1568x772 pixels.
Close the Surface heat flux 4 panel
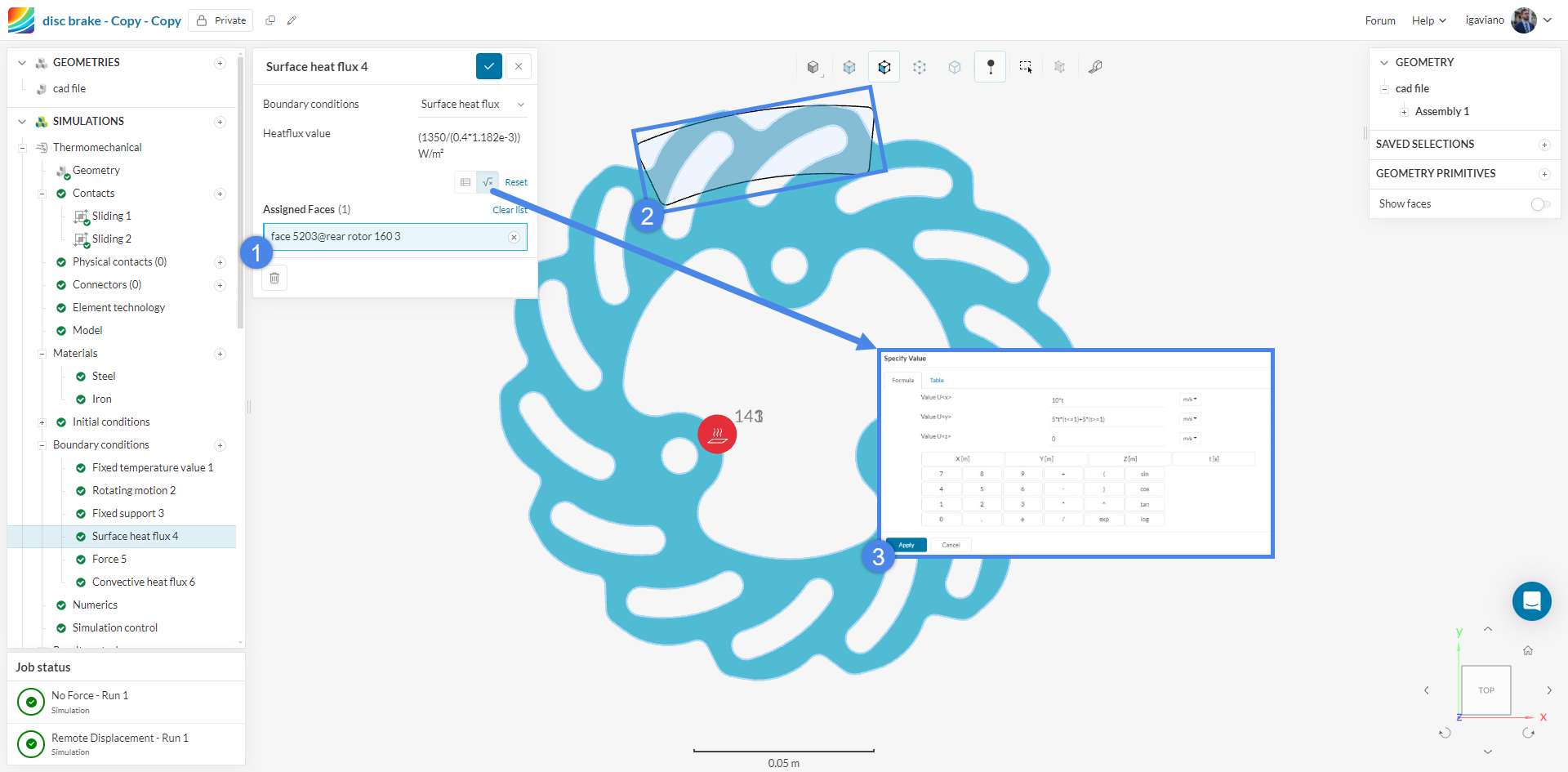[519, 66]
